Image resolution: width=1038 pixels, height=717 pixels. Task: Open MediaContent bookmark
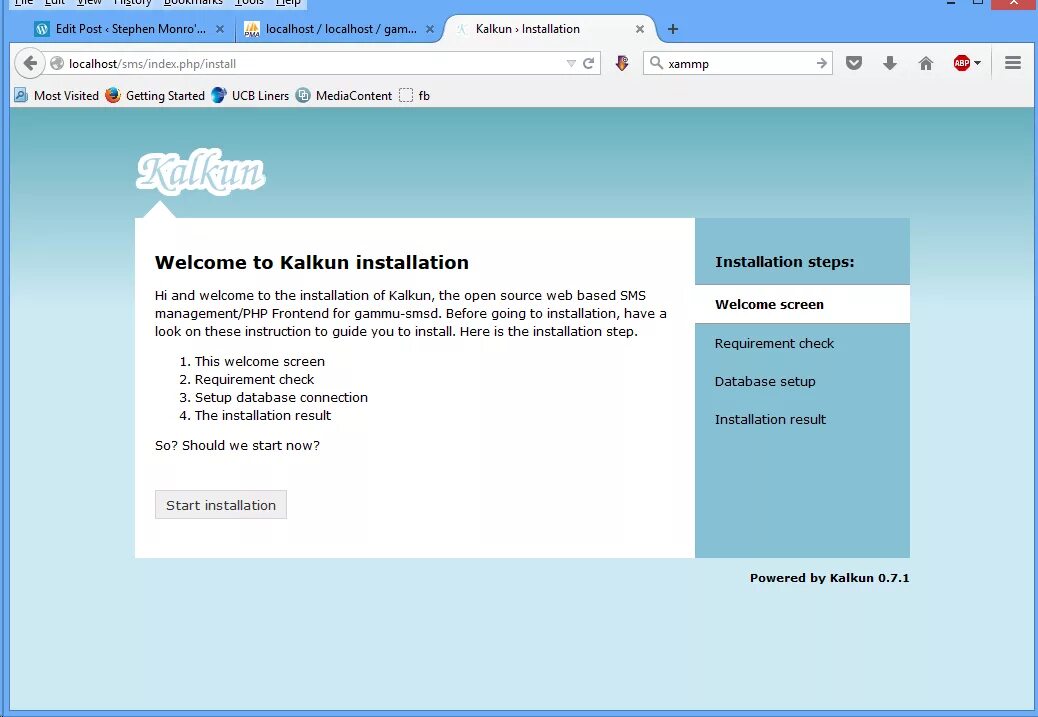(x=344, y=96)
